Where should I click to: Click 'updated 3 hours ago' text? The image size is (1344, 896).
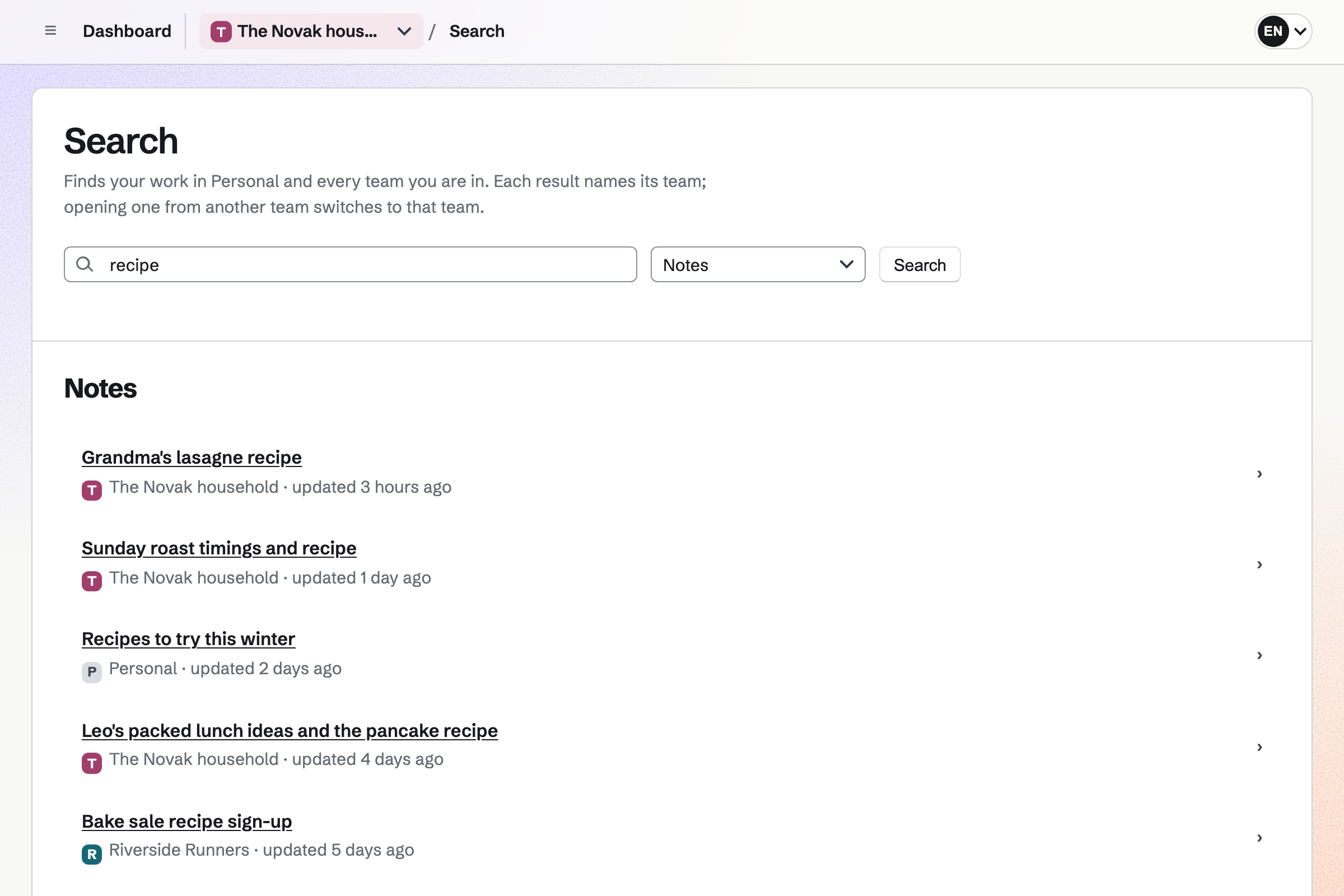tap(371, 487)
